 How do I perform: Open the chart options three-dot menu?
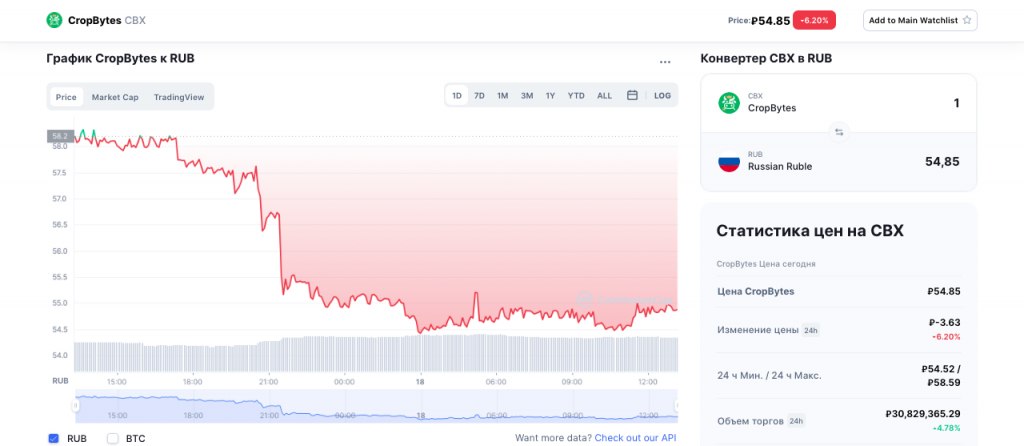665,62
